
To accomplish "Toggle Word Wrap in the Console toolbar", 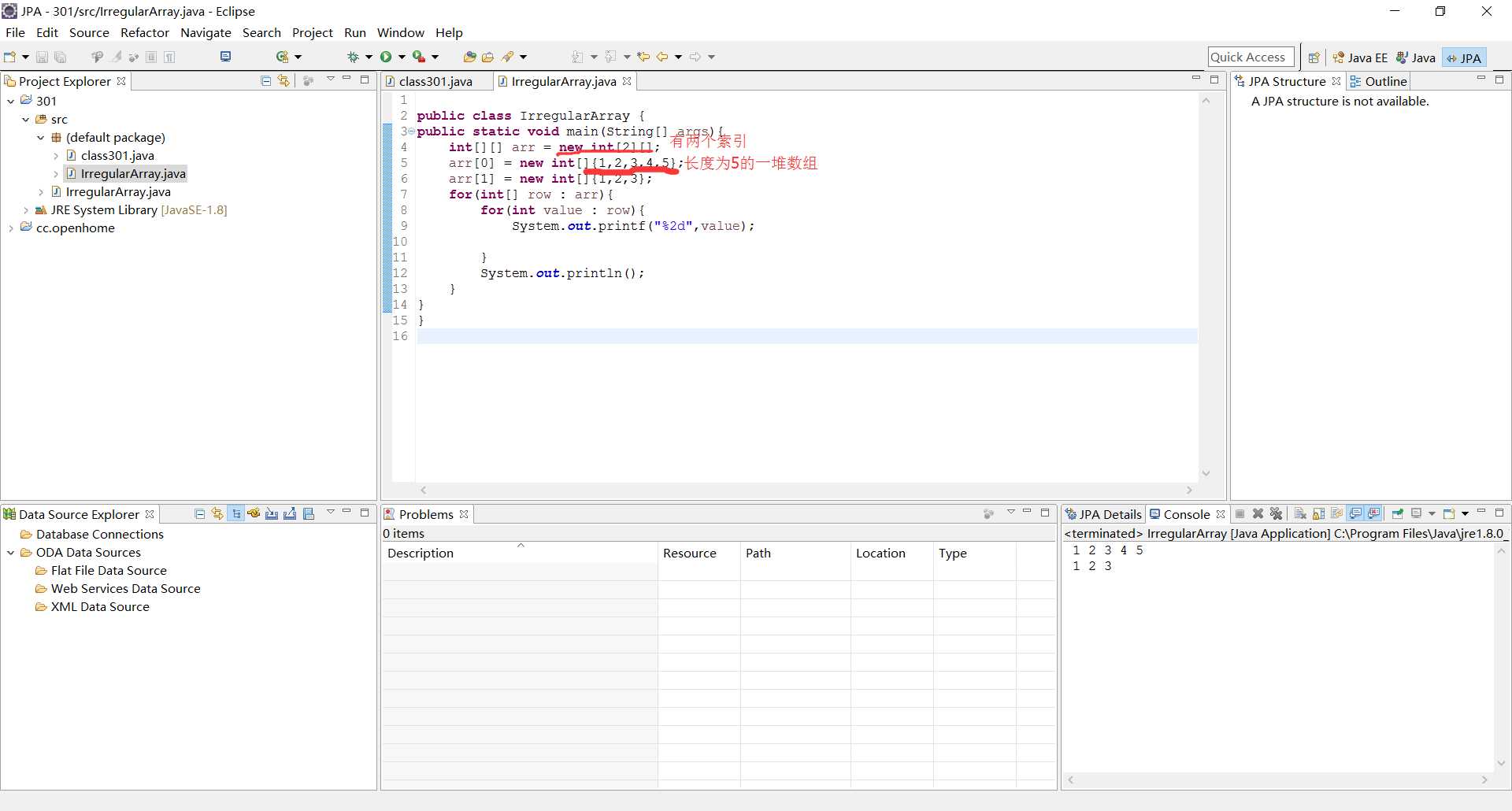I will click(1336, 513).
